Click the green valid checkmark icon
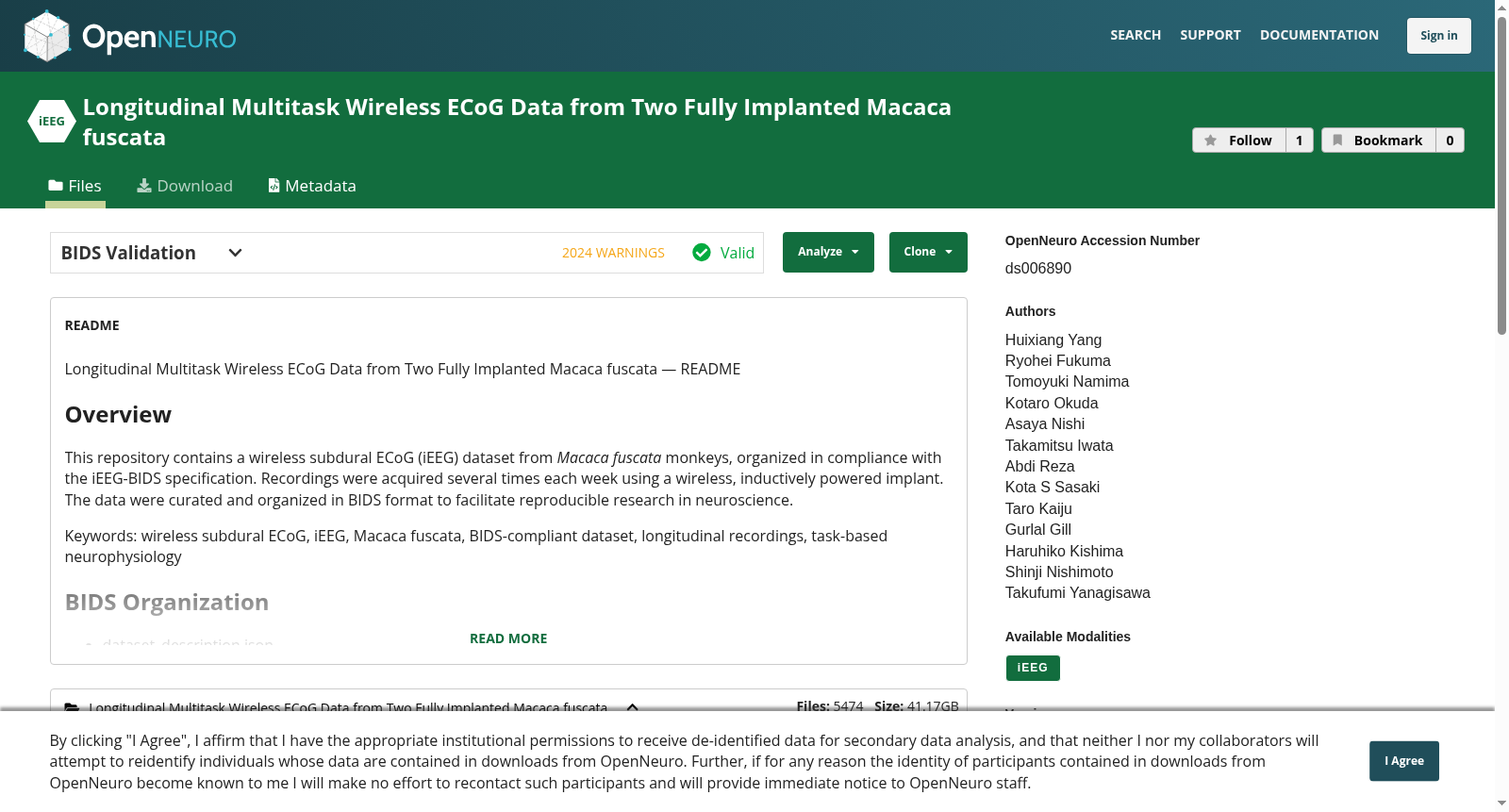1509x812 pixels. (x=702, y=253)
